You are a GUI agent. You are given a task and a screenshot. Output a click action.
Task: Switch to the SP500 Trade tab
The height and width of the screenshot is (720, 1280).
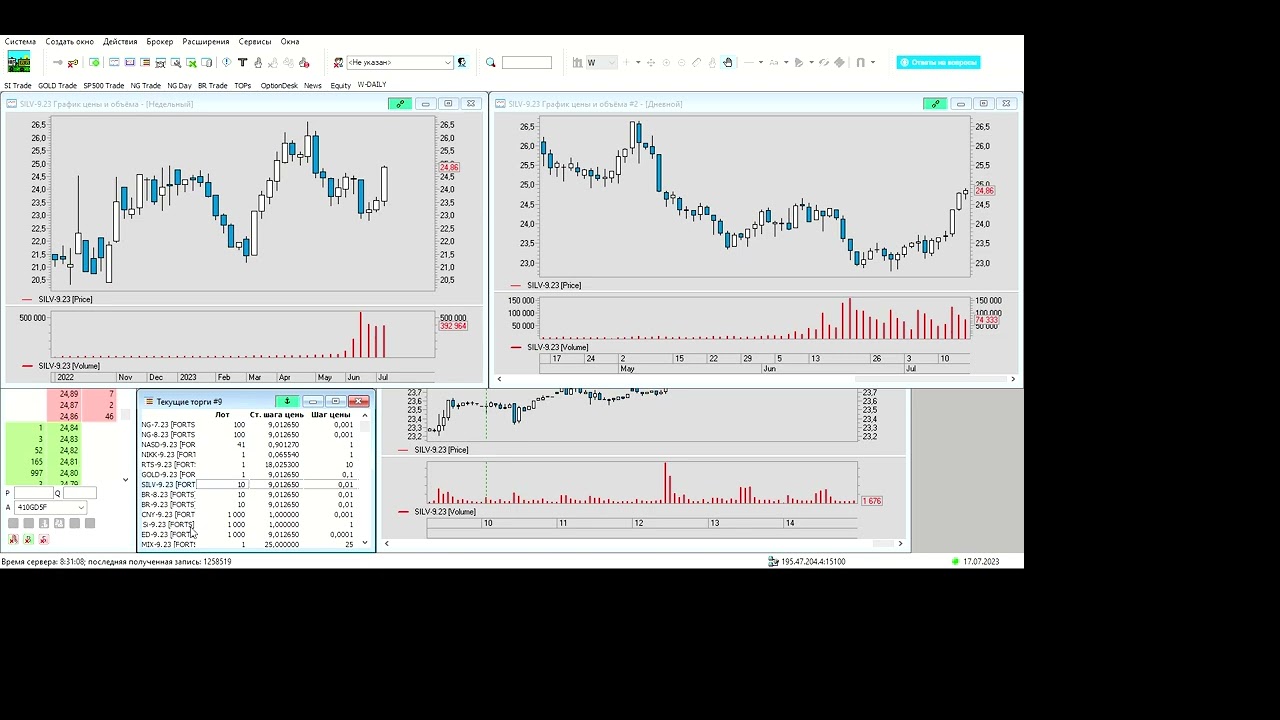[104, 85]
